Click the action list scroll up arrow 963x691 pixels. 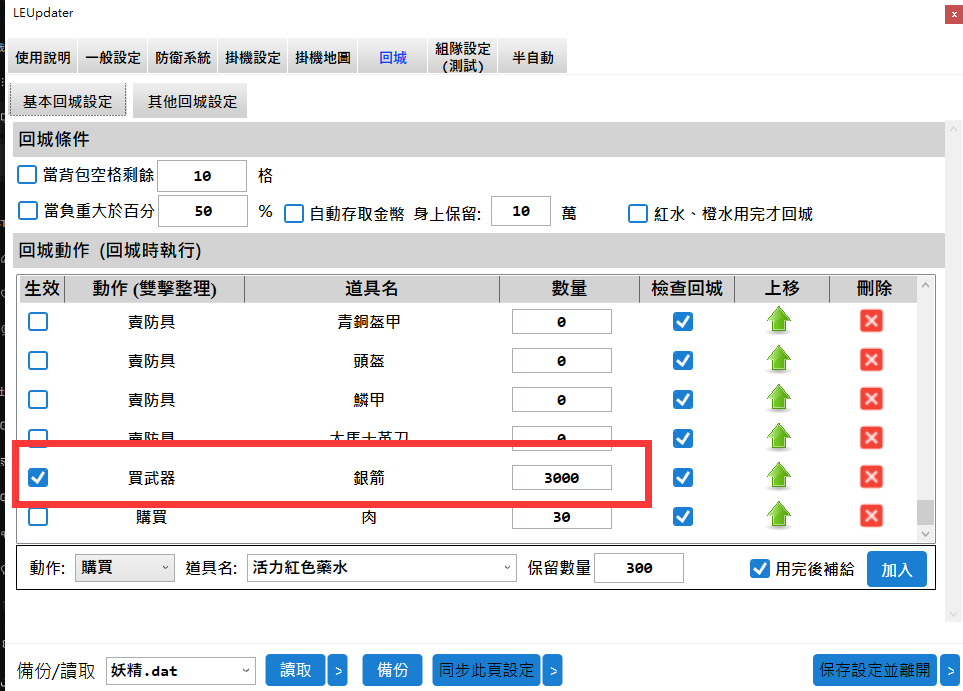coord(925,285)
